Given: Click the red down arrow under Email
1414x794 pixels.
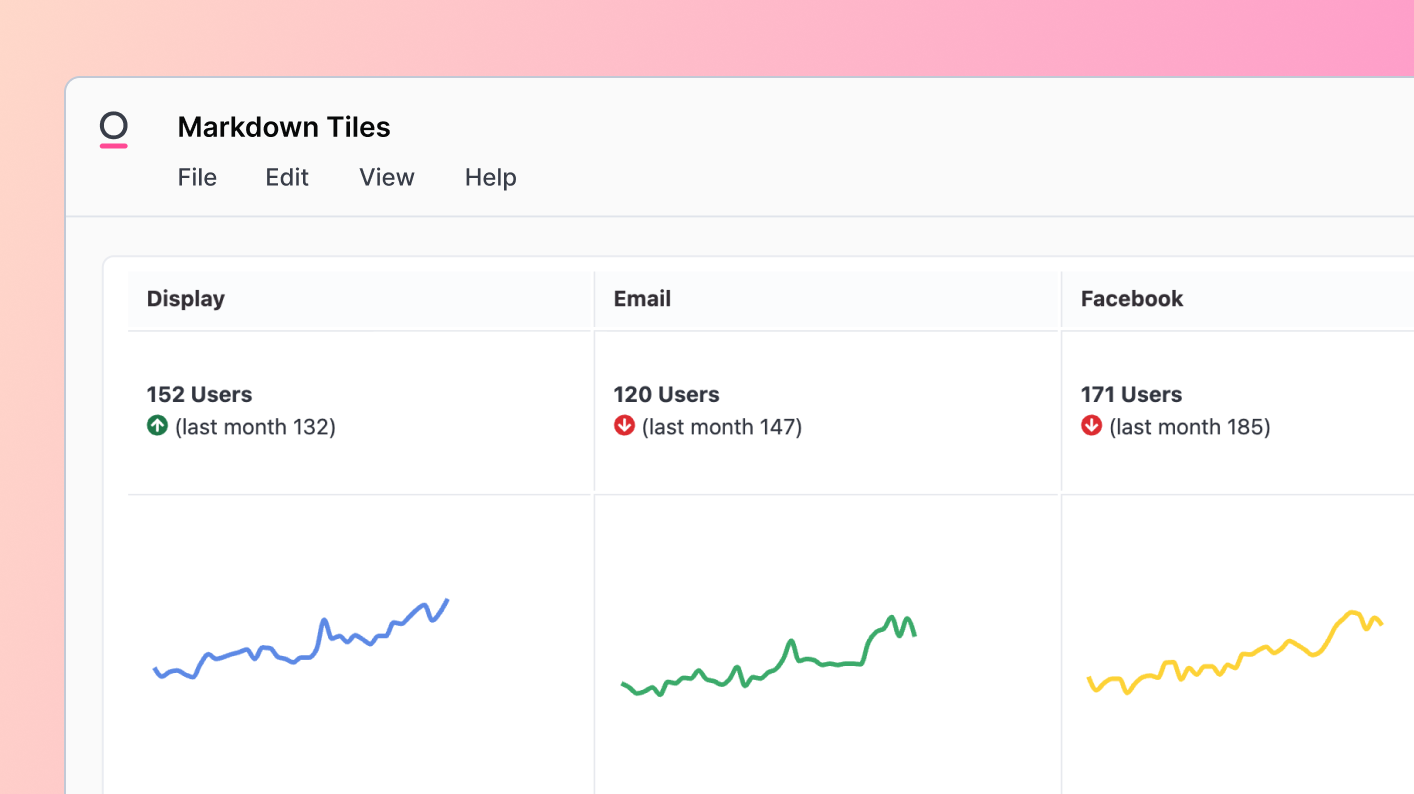Looking at the screenshot, I should tap(624, 426).
